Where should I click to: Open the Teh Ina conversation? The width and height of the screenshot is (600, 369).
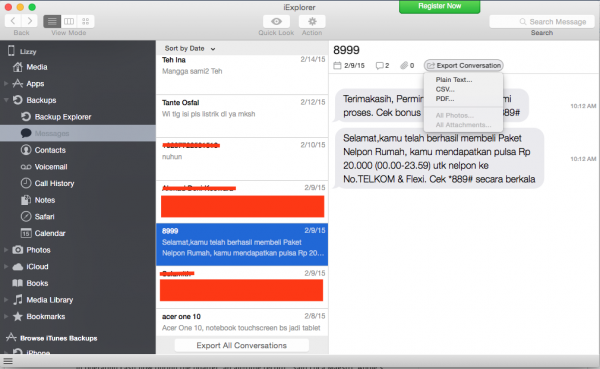click(242, 74)
